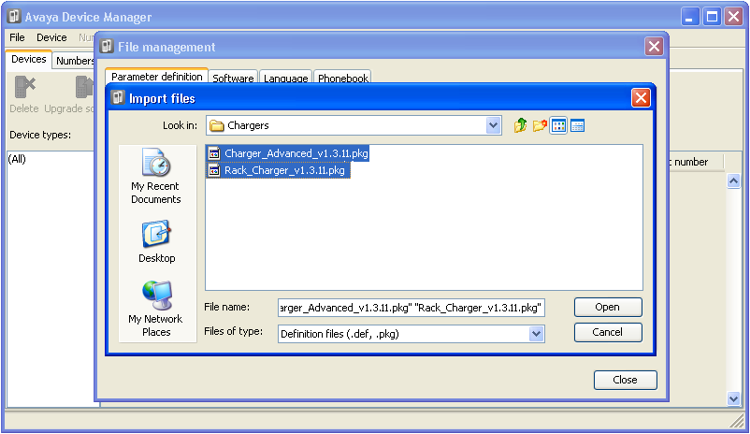Click the number column header
This screenshot has height=434, width=750.
696,162
